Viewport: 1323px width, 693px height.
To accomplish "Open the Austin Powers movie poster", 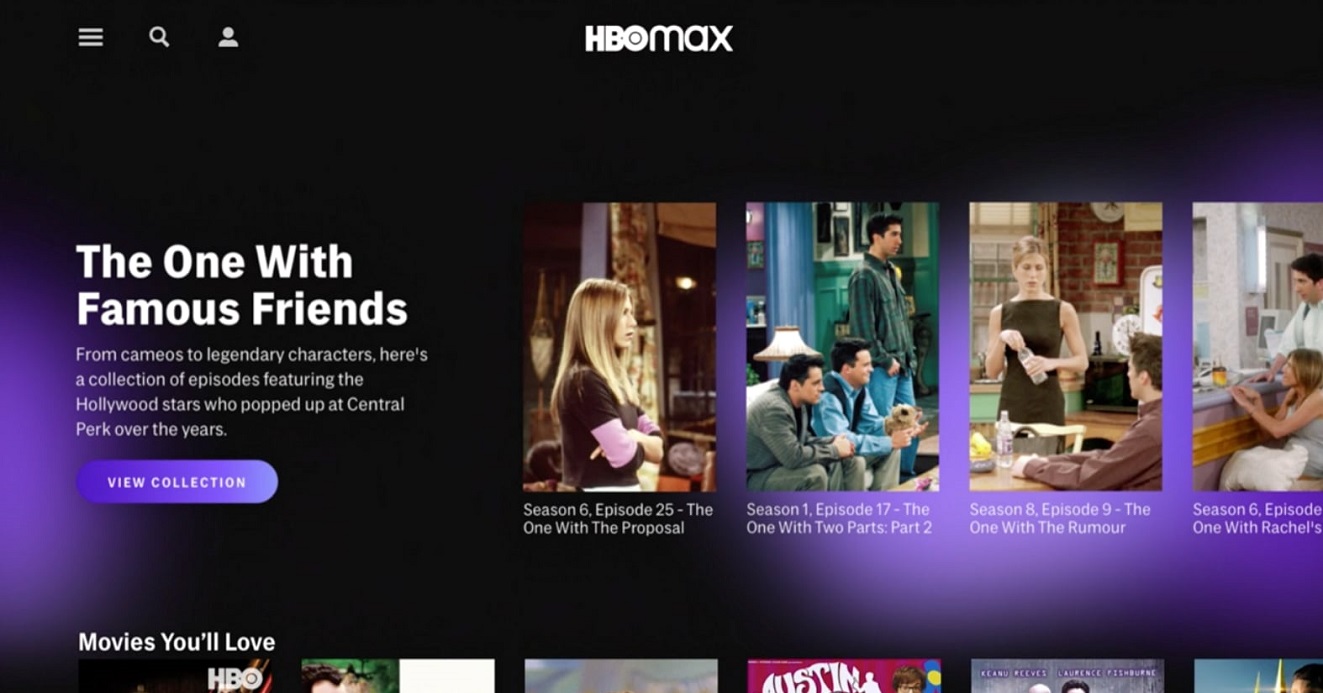I will (844, 676).
